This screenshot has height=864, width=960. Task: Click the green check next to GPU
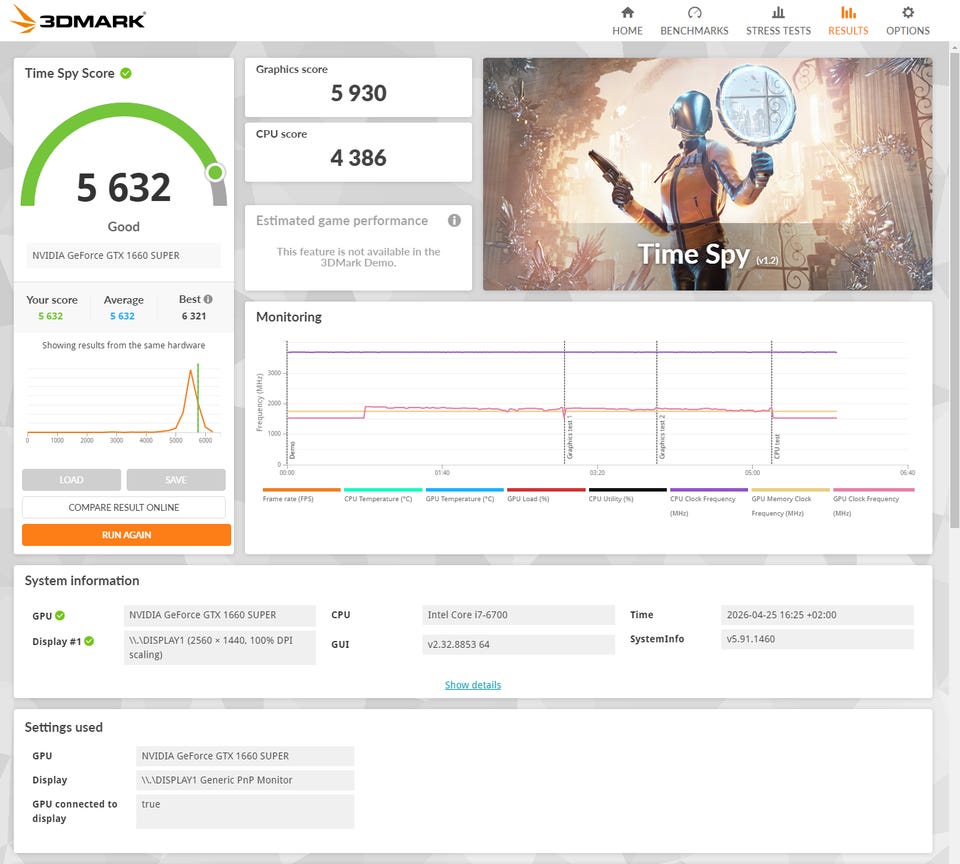(x=60, y=616)
